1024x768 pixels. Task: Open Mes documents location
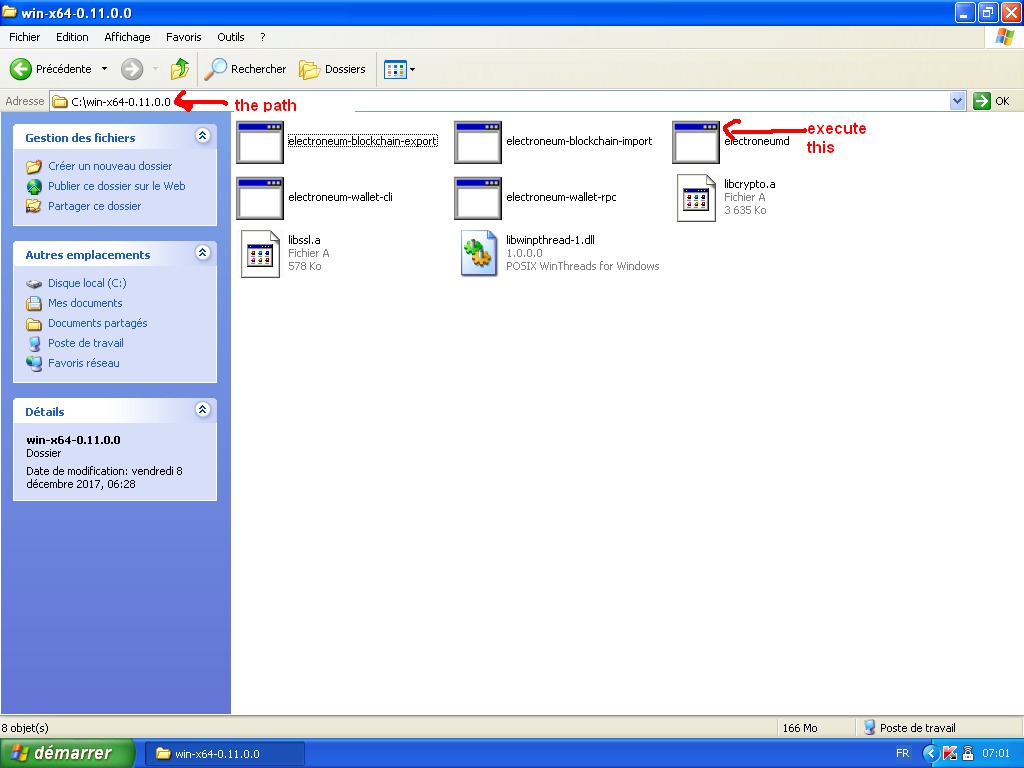coord(85,303)
